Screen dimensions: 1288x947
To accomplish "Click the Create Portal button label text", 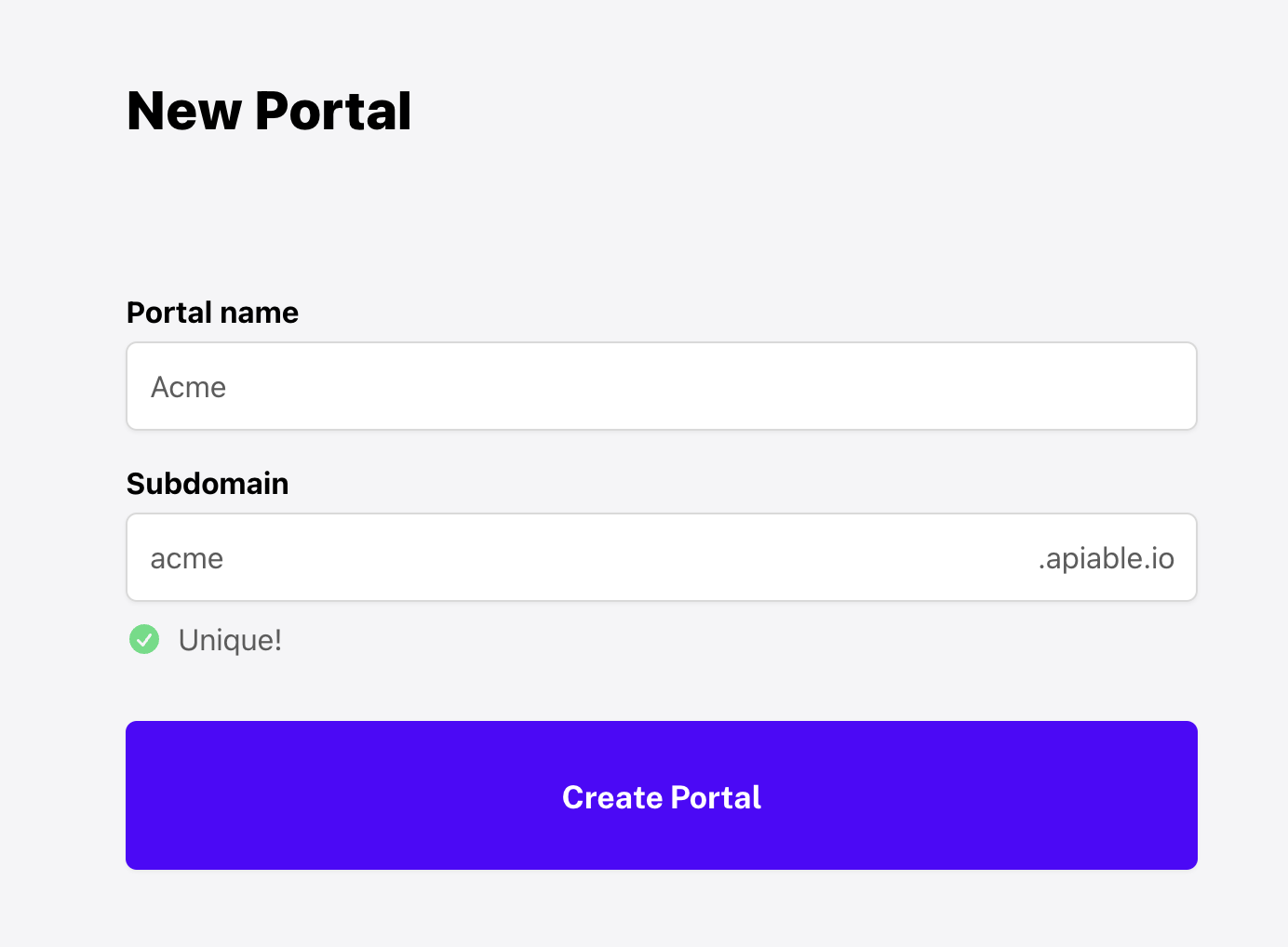I will pos(661,797).
